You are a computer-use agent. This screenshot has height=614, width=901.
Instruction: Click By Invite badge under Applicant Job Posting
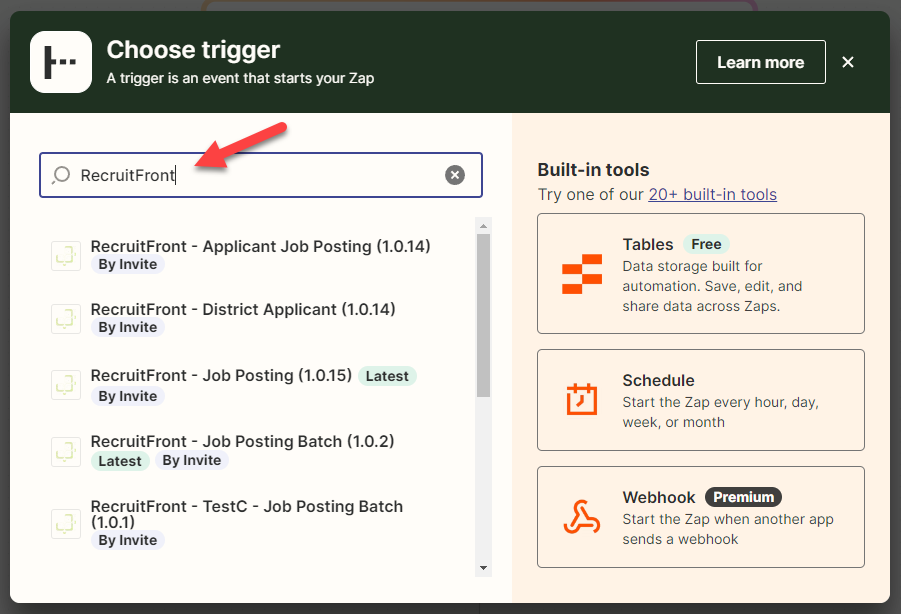pos(128,264)
